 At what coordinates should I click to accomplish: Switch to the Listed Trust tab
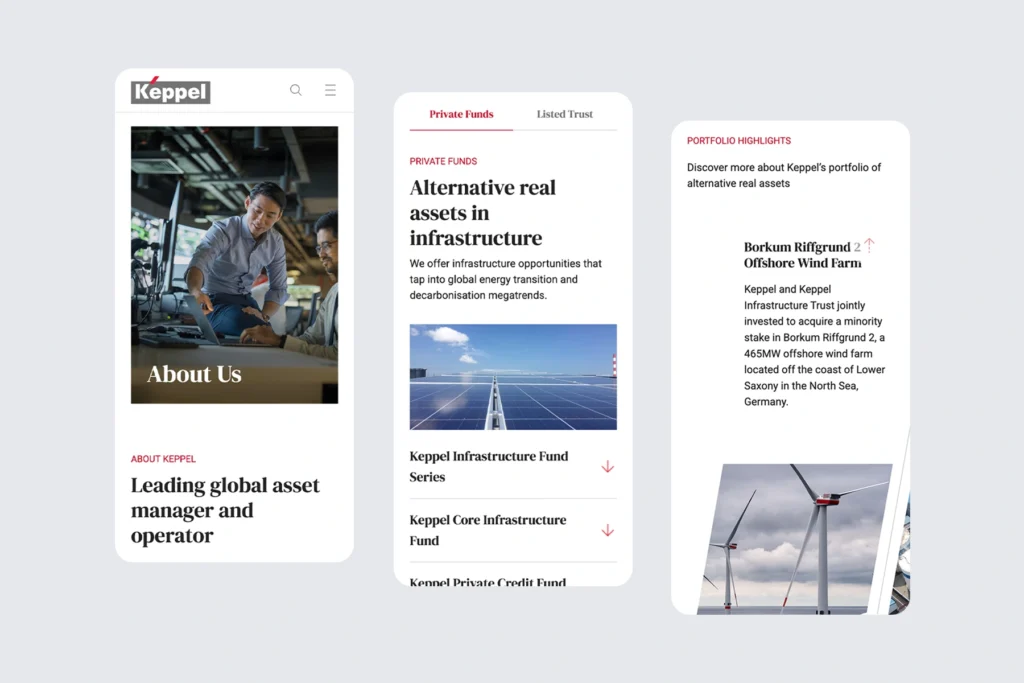click(564, 114)
